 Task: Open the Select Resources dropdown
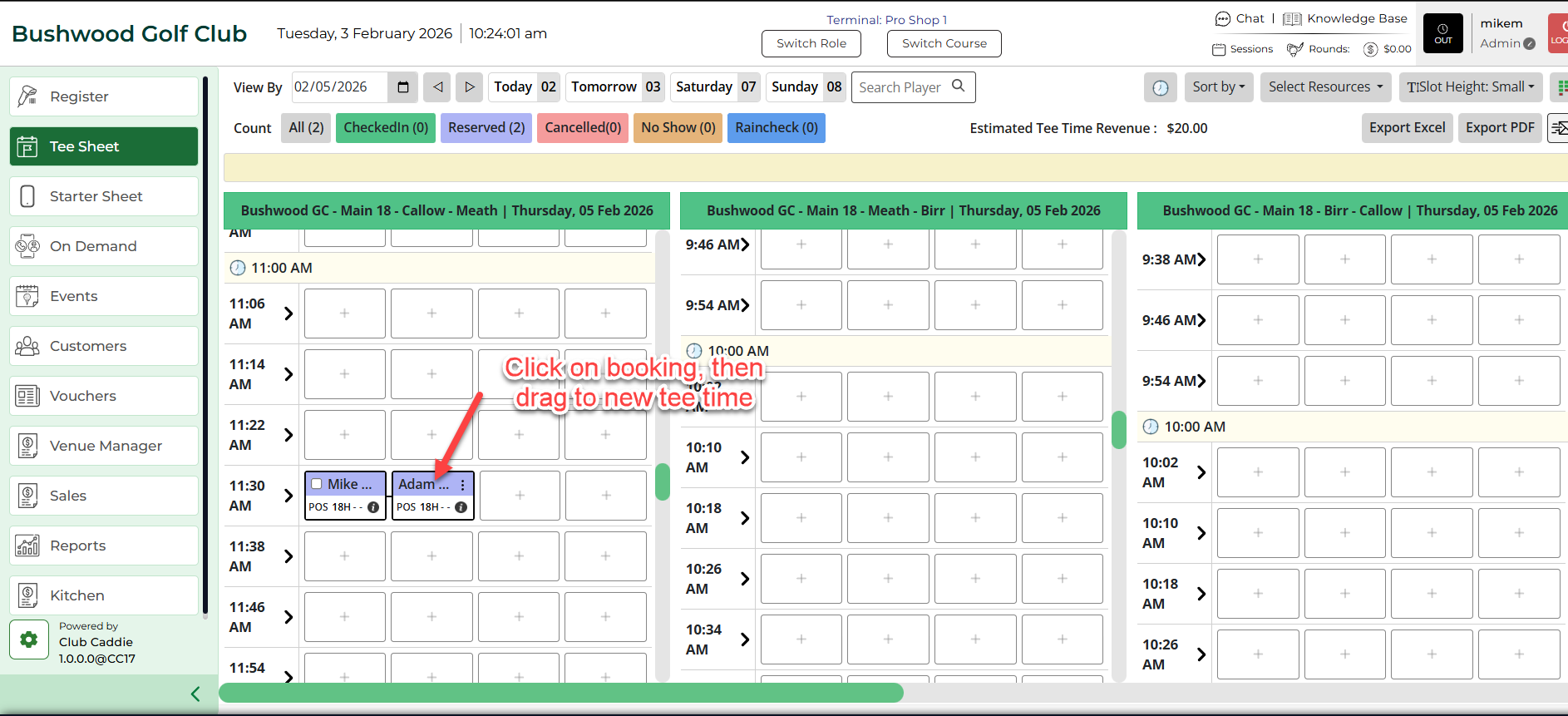coord(1325,87)
